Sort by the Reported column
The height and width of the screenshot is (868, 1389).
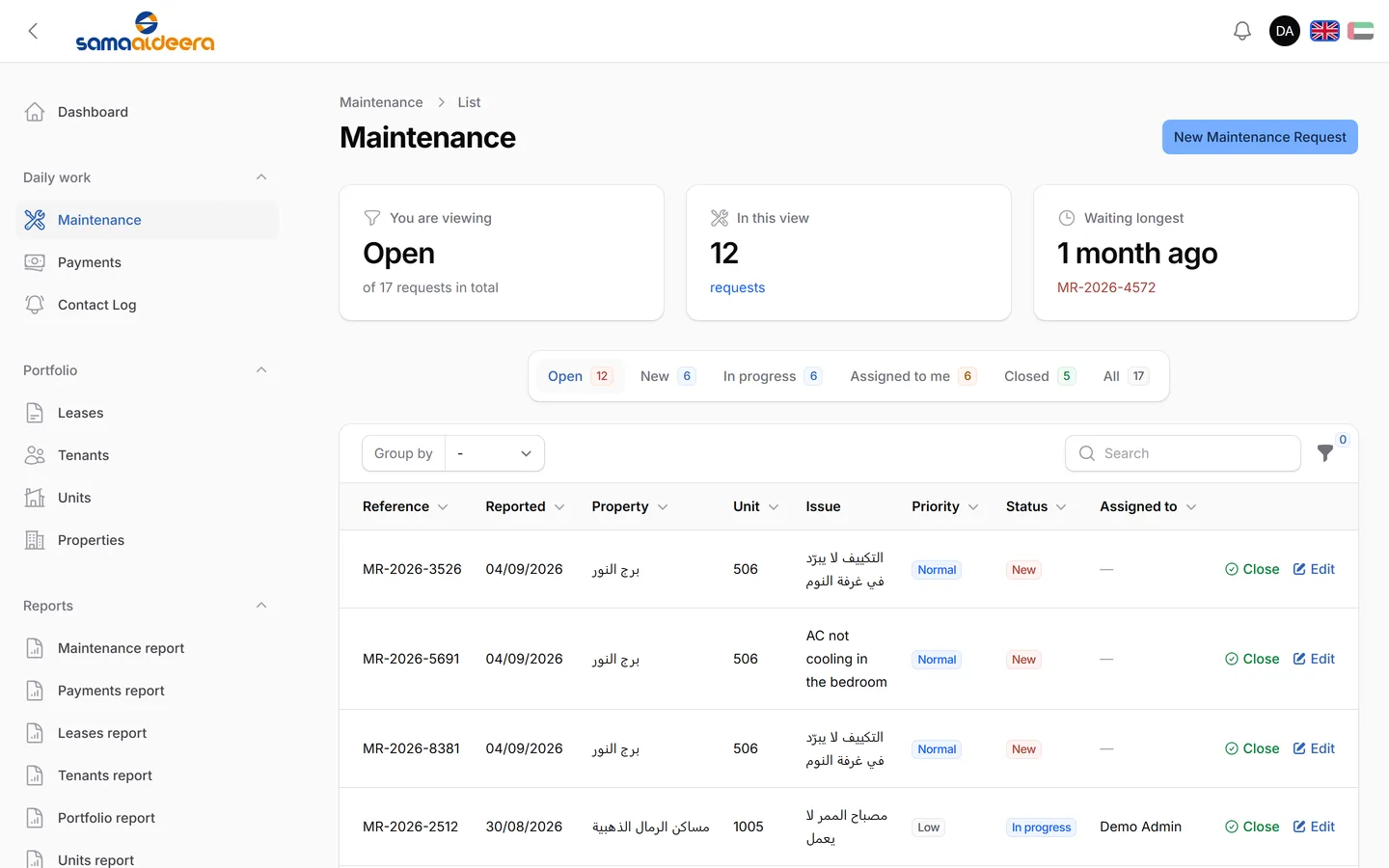[525, 506]
